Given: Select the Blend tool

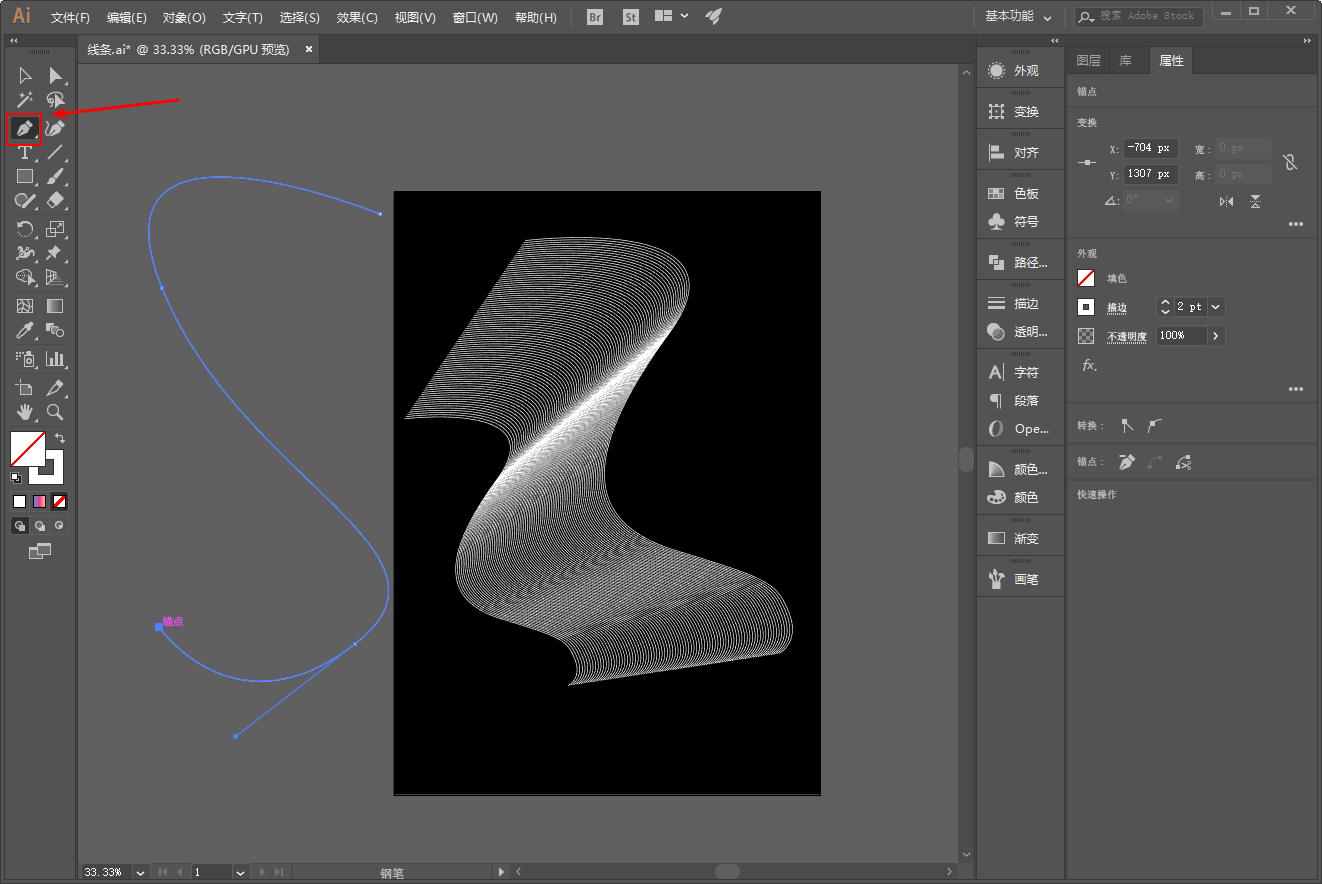Looking at the screenshot, I should pos(56,330).
